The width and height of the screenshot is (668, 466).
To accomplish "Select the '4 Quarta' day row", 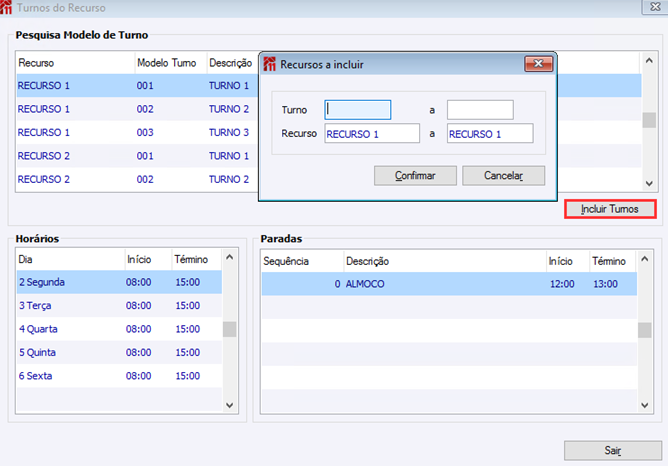I will pos(119,329).
